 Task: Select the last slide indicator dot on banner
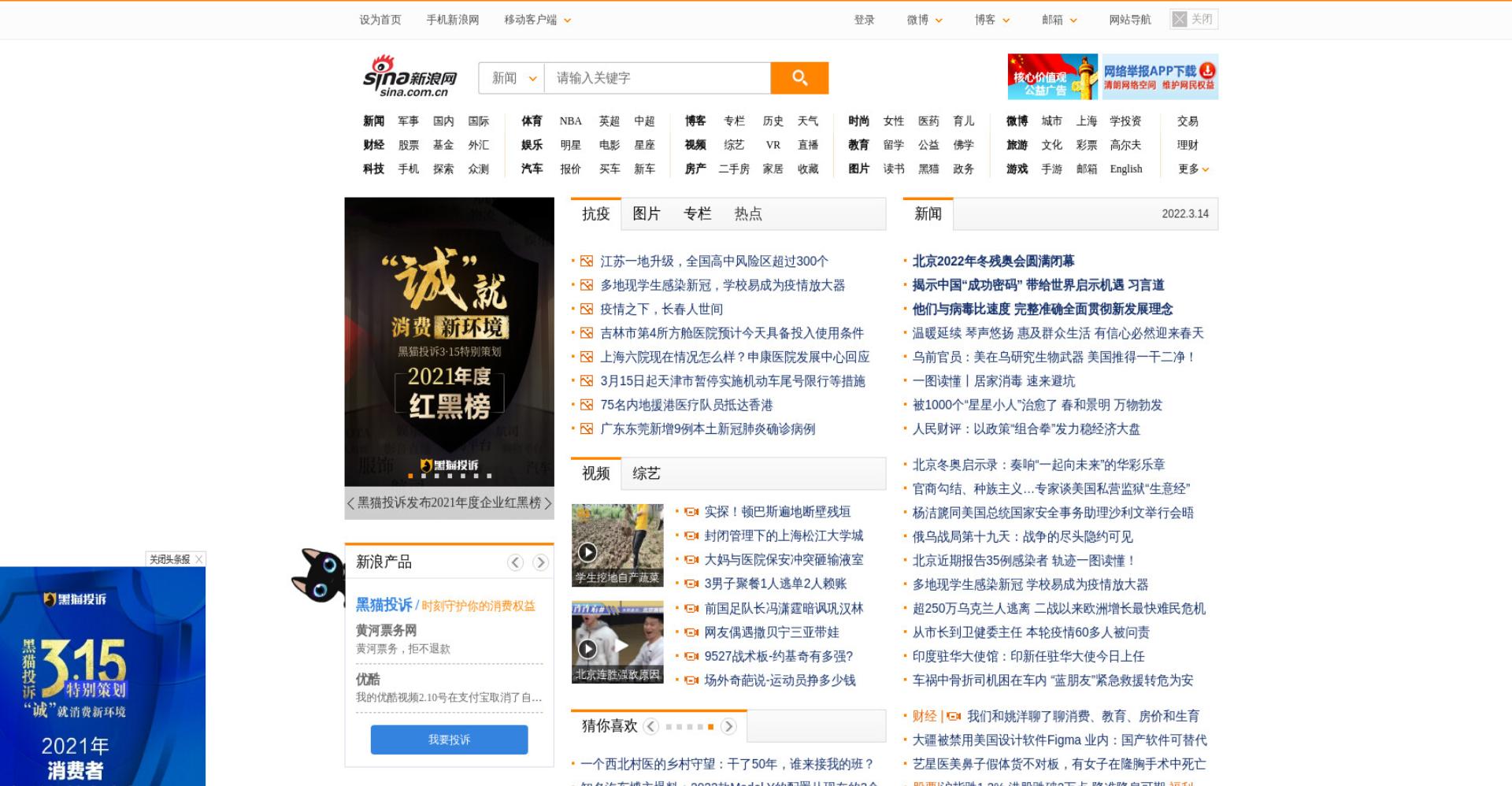tap(489, 476)
